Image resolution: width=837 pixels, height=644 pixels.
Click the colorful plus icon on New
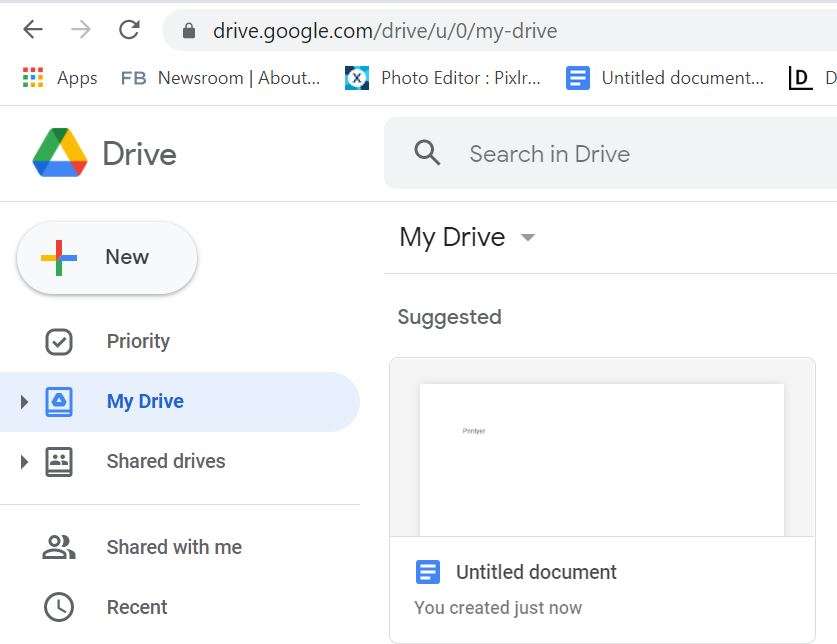point(59,257)
